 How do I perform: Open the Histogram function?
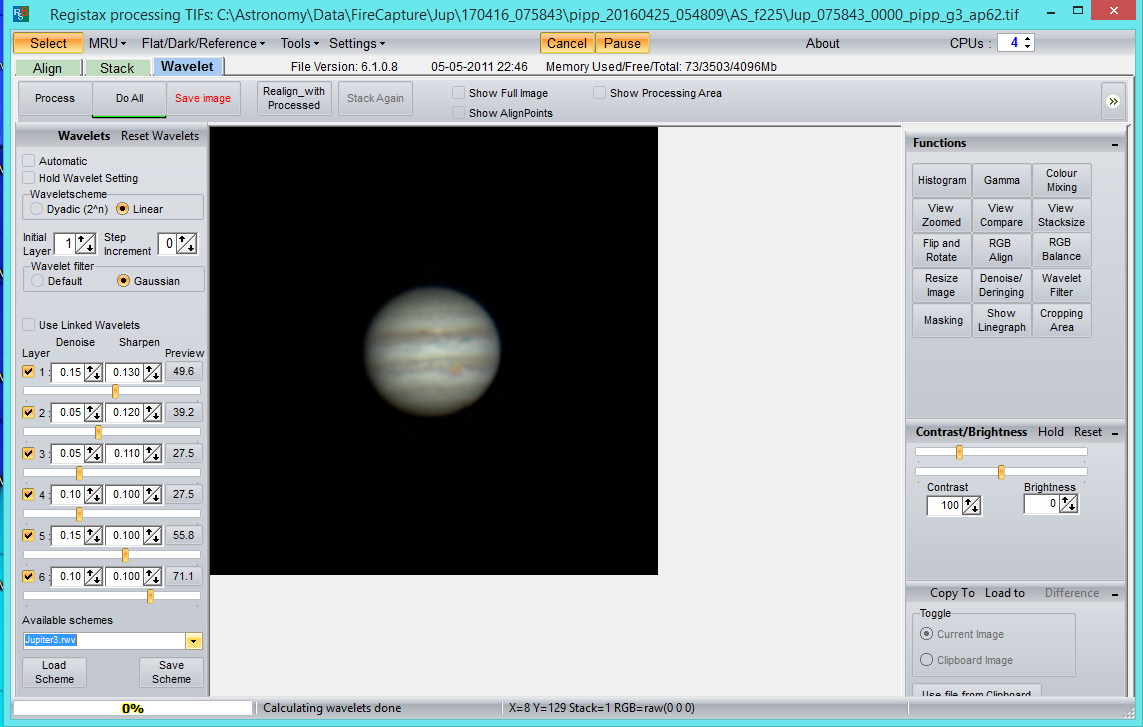[942, 180]
